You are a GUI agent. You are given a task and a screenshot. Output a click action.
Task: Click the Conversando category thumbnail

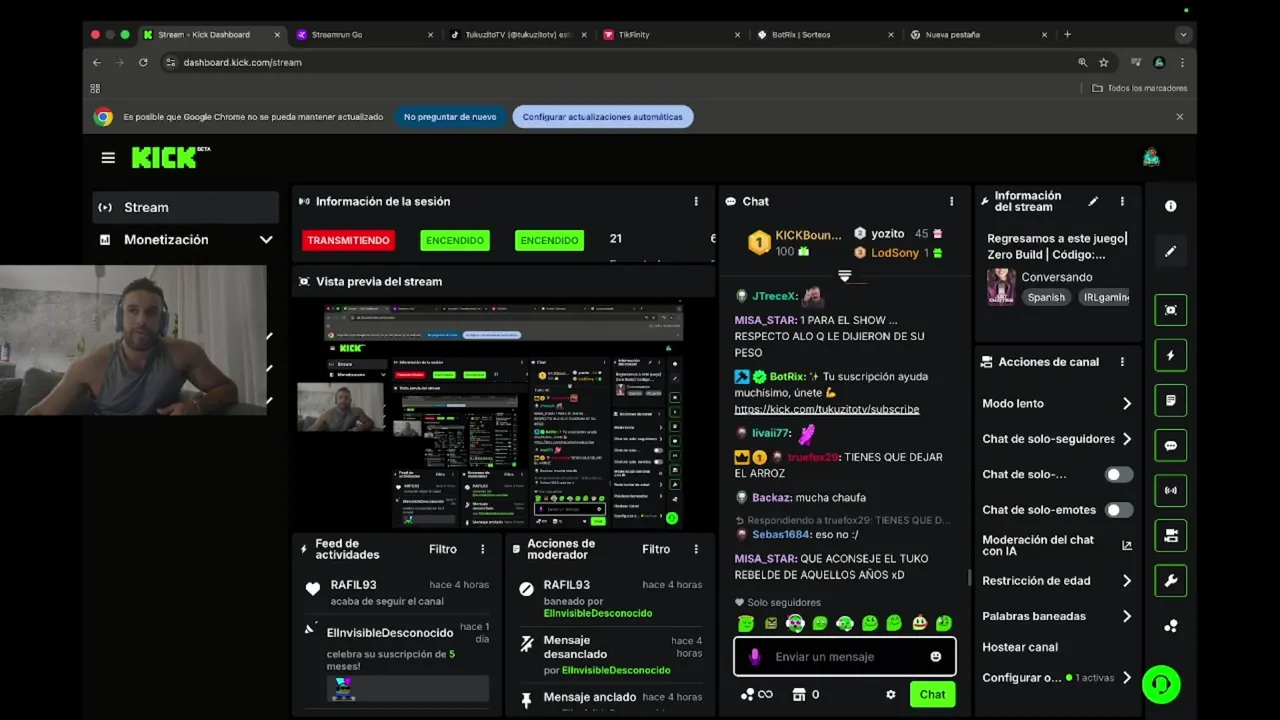[x=1001, y=286]
